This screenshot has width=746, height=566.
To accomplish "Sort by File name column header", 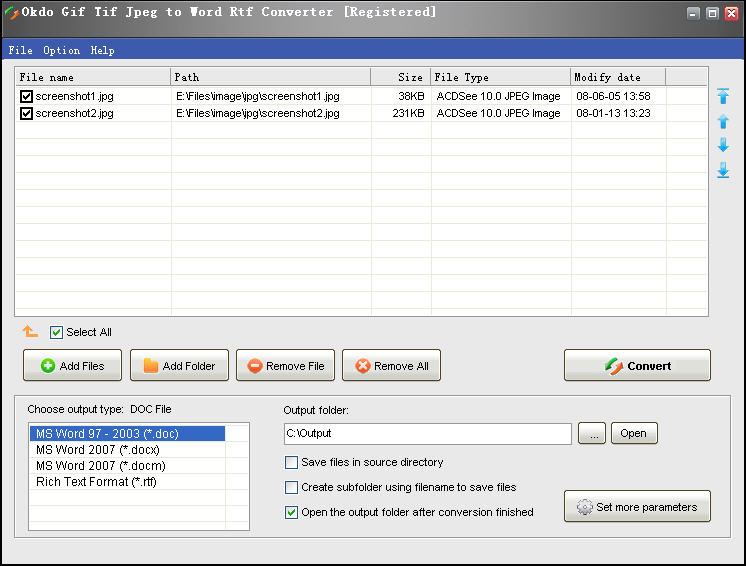I will click(93, 77).
